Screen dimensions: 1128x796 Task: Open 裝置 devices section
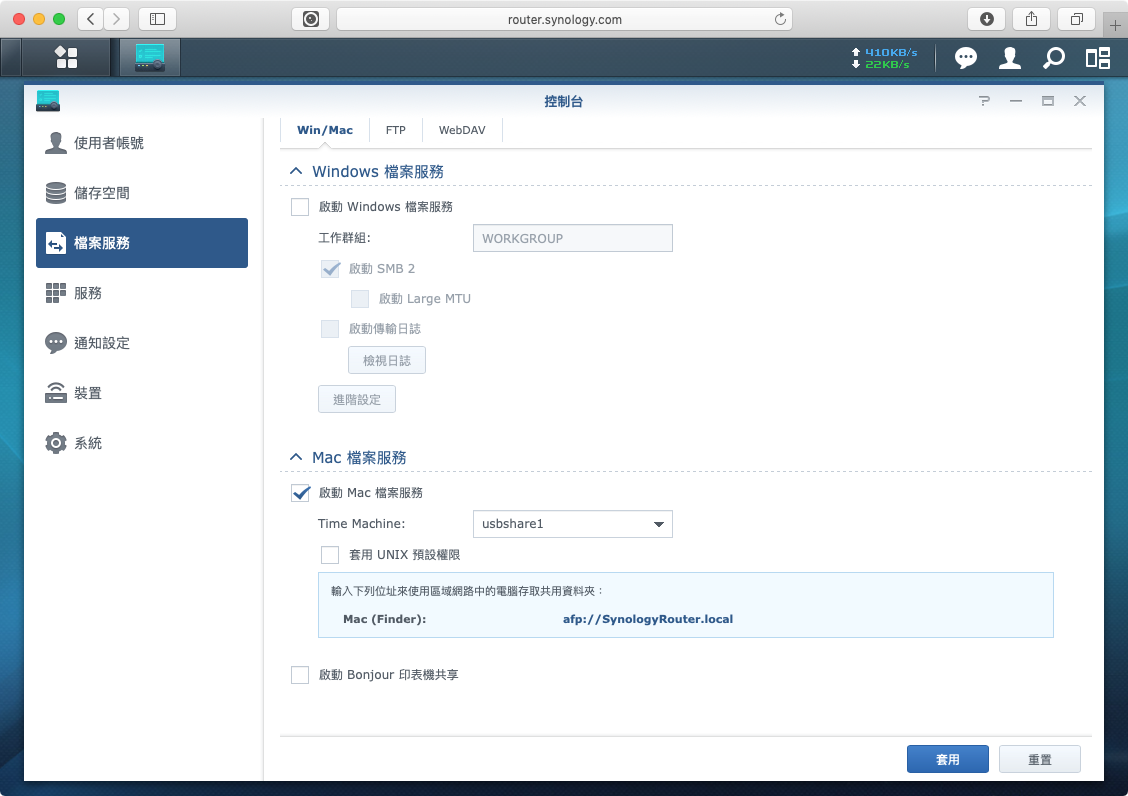point(142,393)
